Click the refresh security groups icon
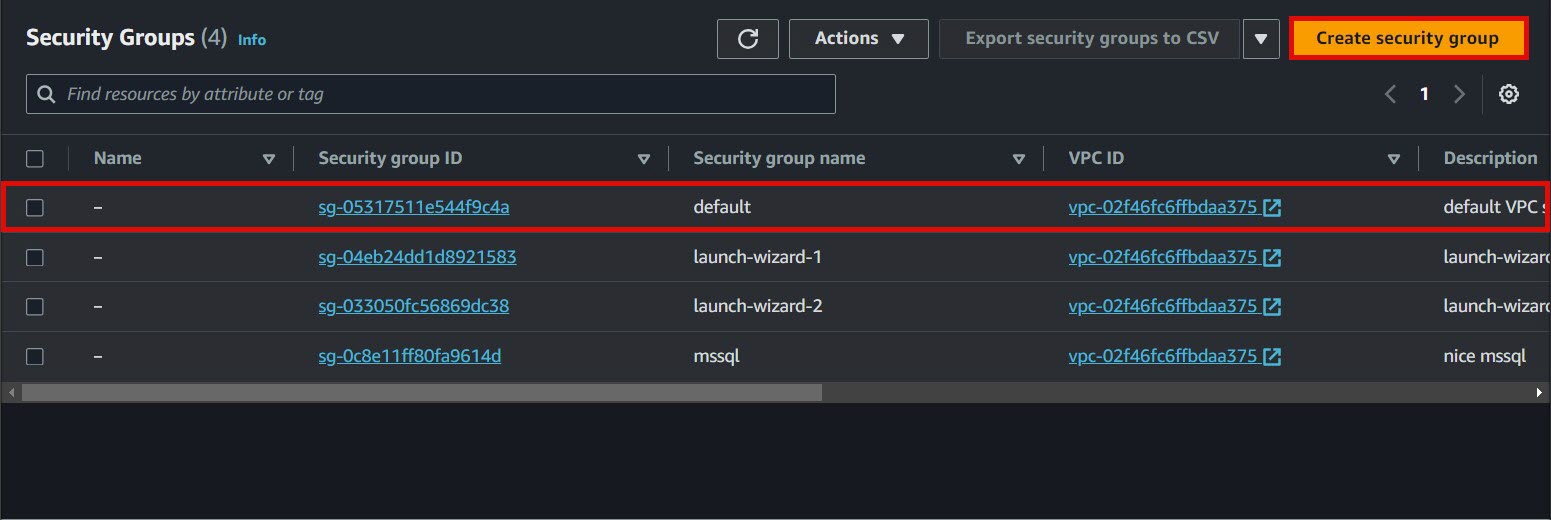This screenshot has width=1551, height=520. pos(747,39)
